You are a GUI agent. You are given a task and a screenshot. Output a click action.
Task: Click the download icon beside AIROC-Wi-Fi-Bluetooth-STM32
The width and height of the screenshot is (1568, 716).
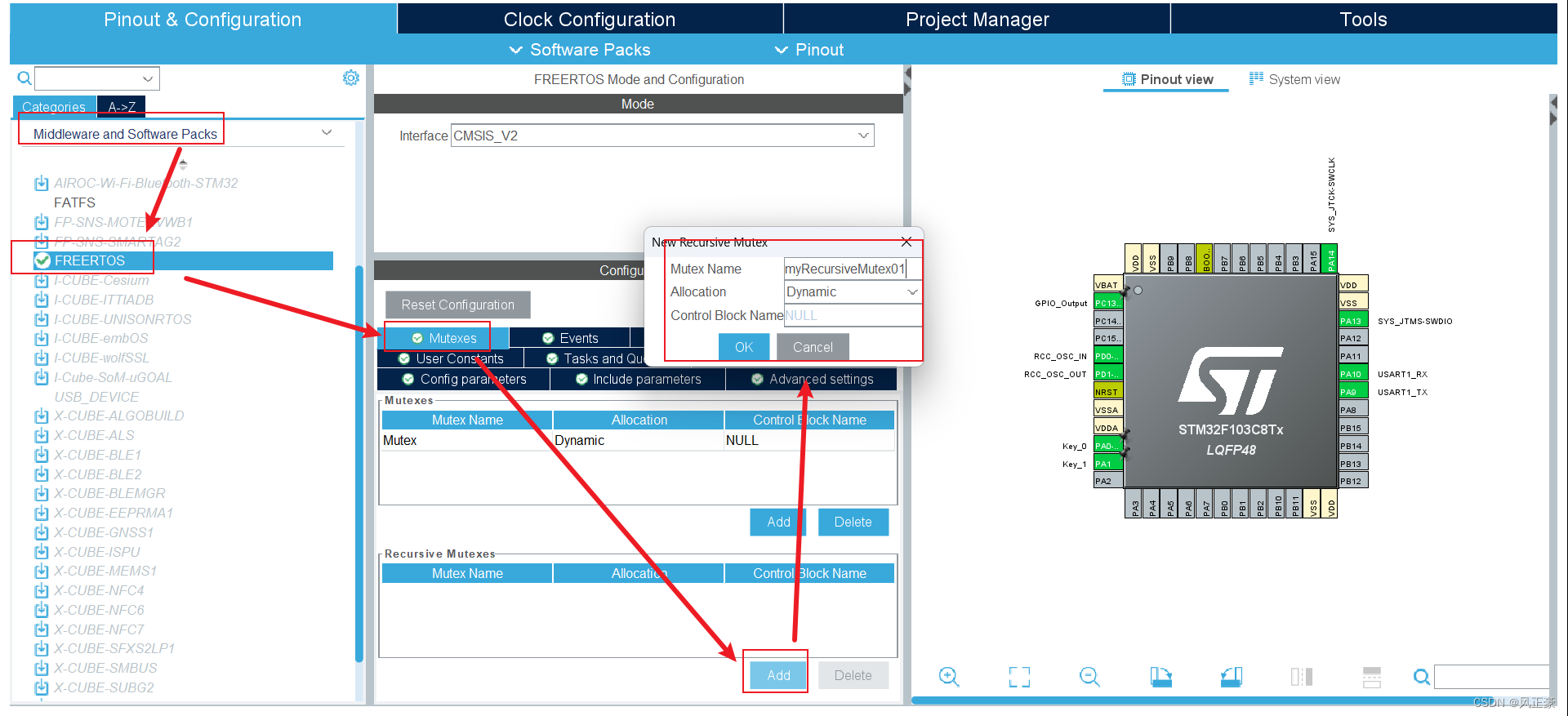[x=42, y=183]
